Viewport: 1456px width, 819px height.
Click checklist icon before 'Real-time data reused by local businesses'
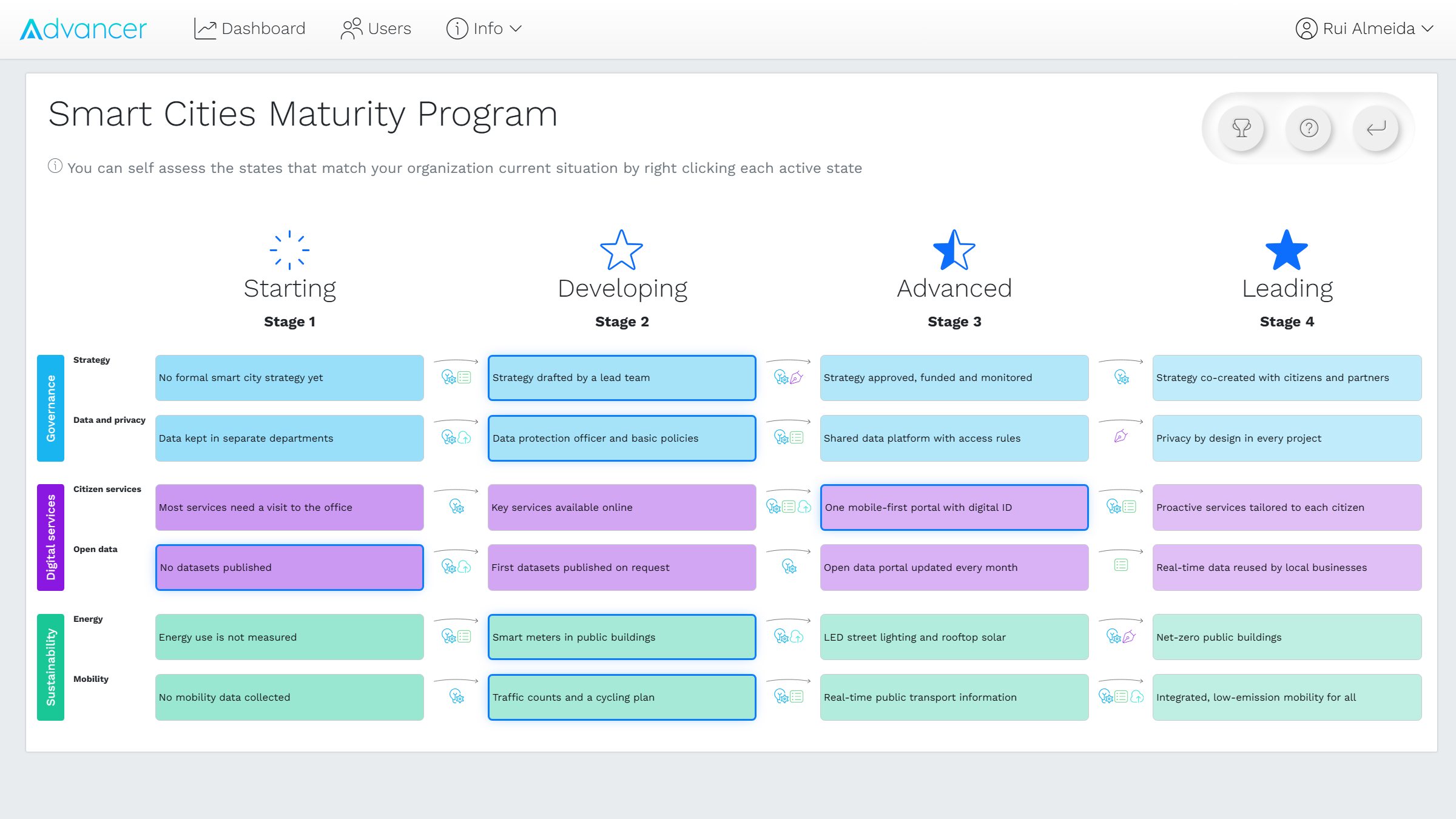[x=1121, y=565]
